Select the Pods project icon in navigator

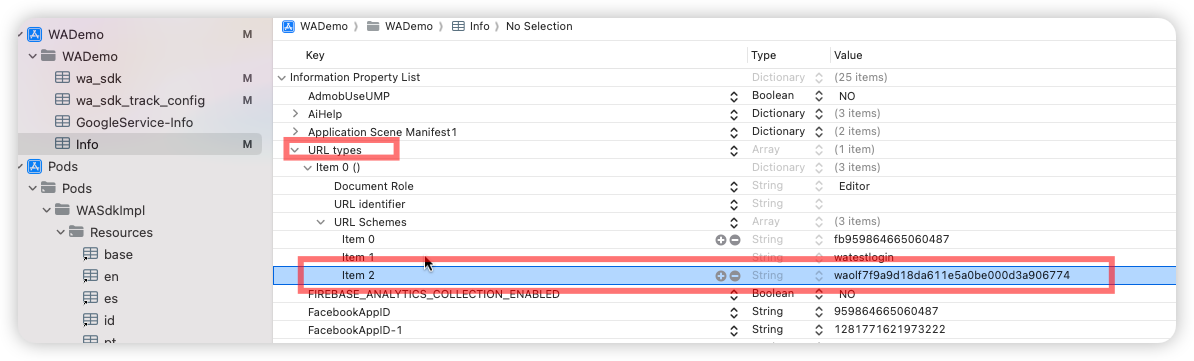34,166
